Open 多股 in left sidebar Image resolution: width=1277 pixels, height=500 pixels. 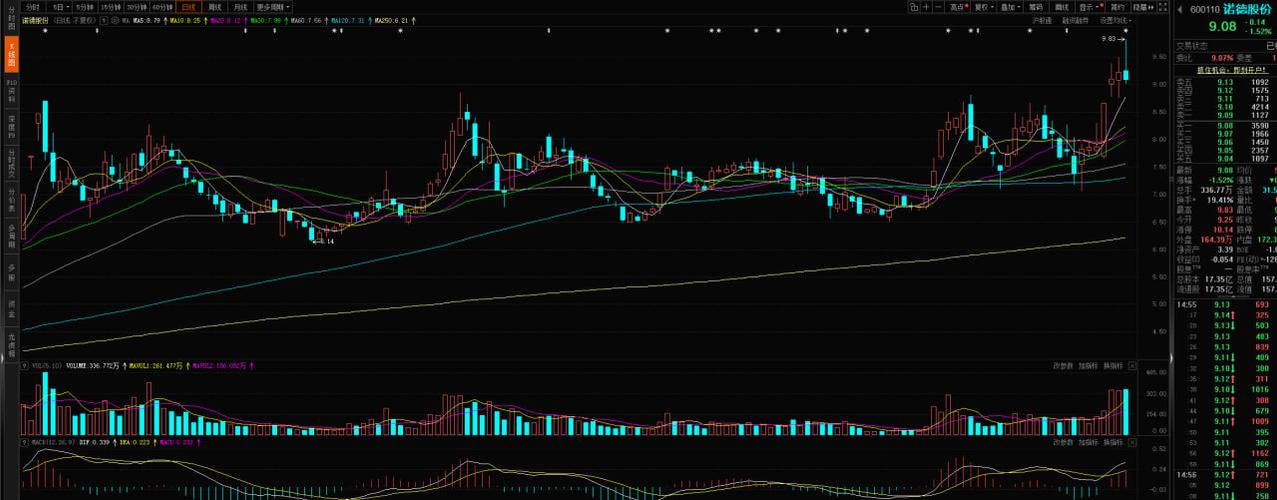11,271
